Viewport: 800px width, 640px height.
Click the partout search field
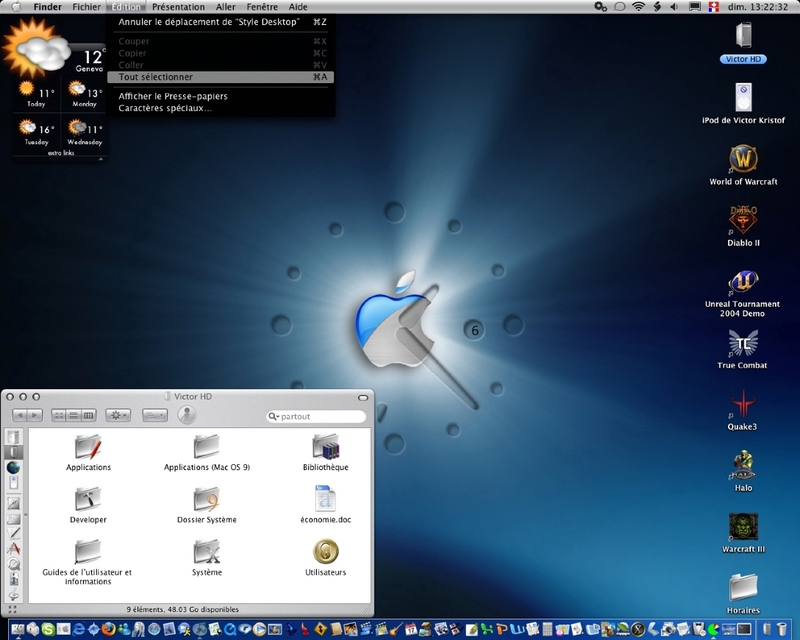(x=316, y=416)
